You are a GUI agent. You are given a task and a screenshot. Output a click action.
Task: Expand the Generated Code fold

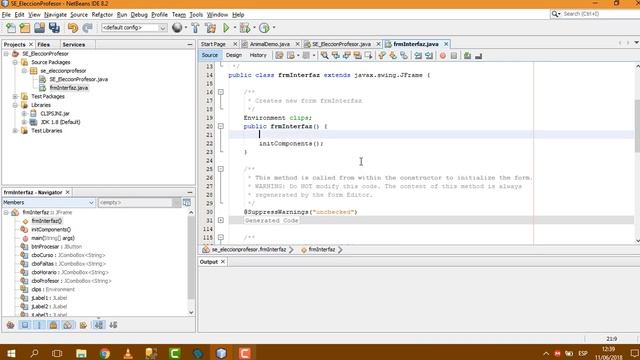pyautogui.click(x=221, y=220)
